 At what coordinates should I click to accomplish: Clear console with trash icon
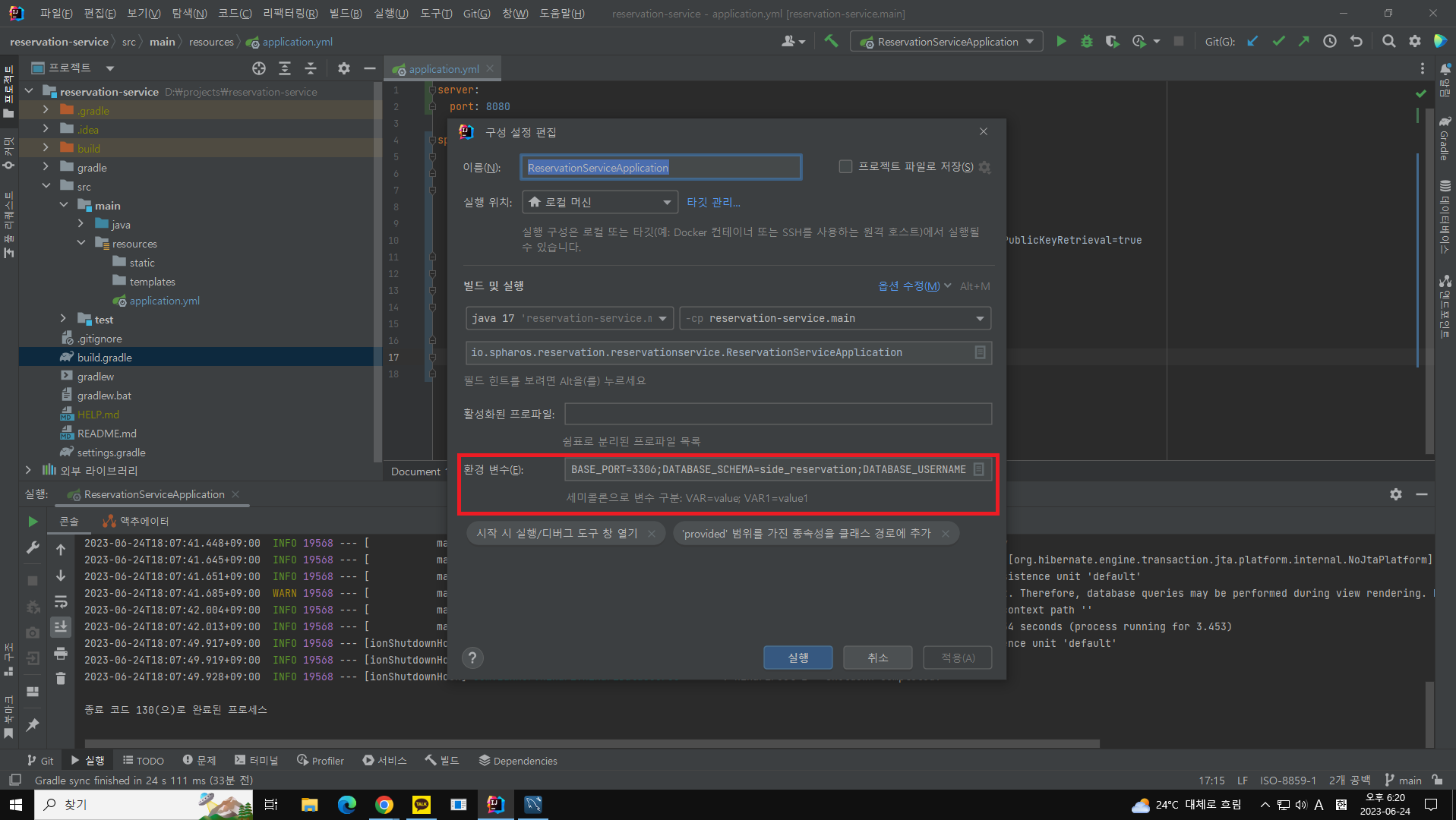pyautogui.click(x=61, y=679)
